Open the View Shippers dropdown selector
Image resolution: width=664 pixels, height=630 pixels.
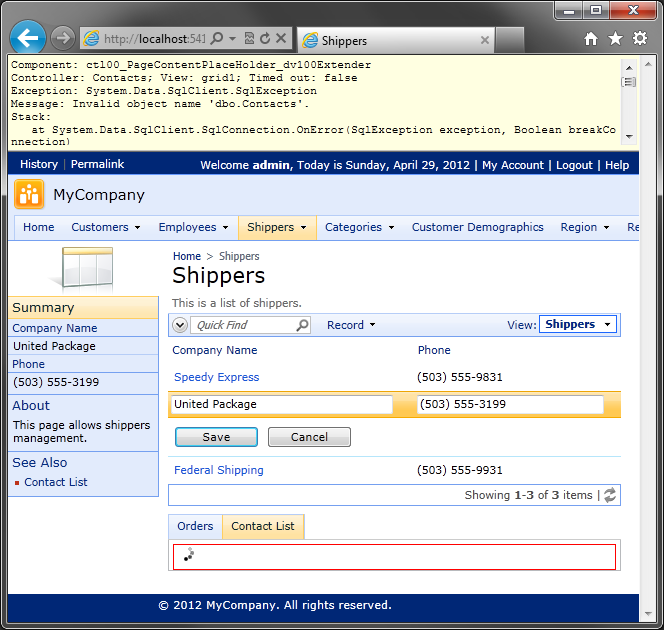[578, 324]
